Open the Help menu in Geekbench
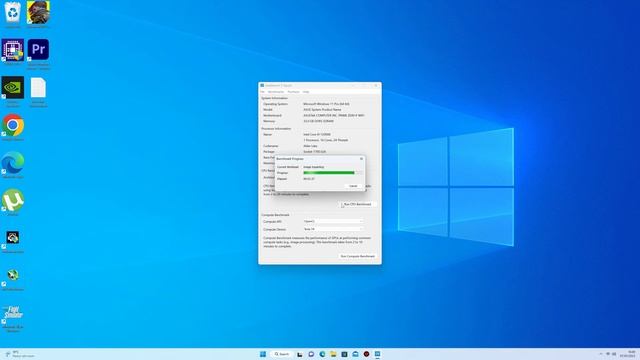Viewport: 640px width, 360px height. (306, 92)
